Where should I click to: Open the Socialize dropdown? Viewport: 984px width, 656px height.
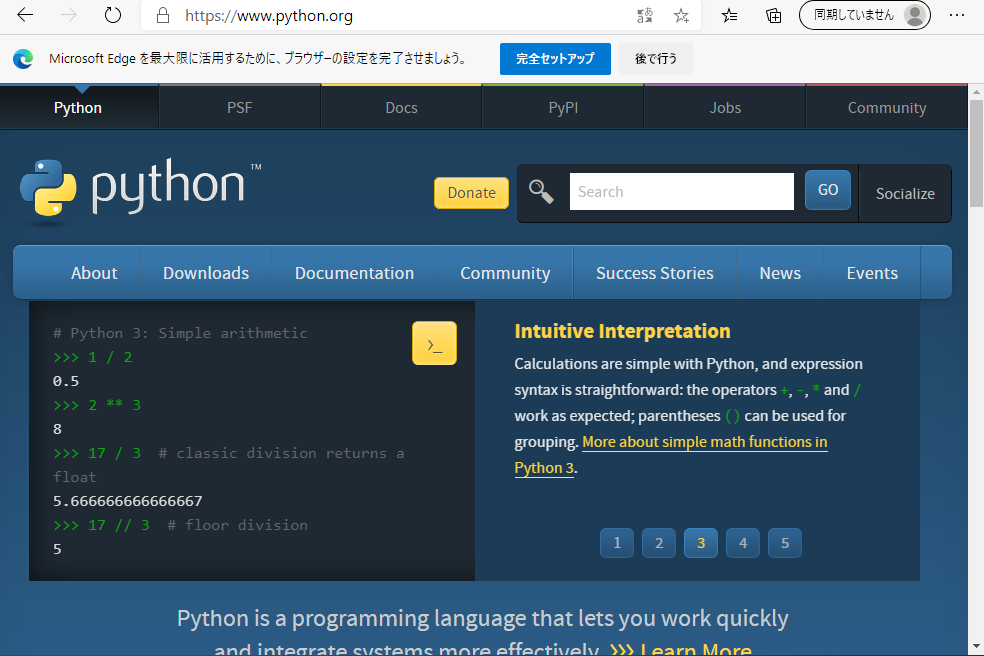coord(905,193)
